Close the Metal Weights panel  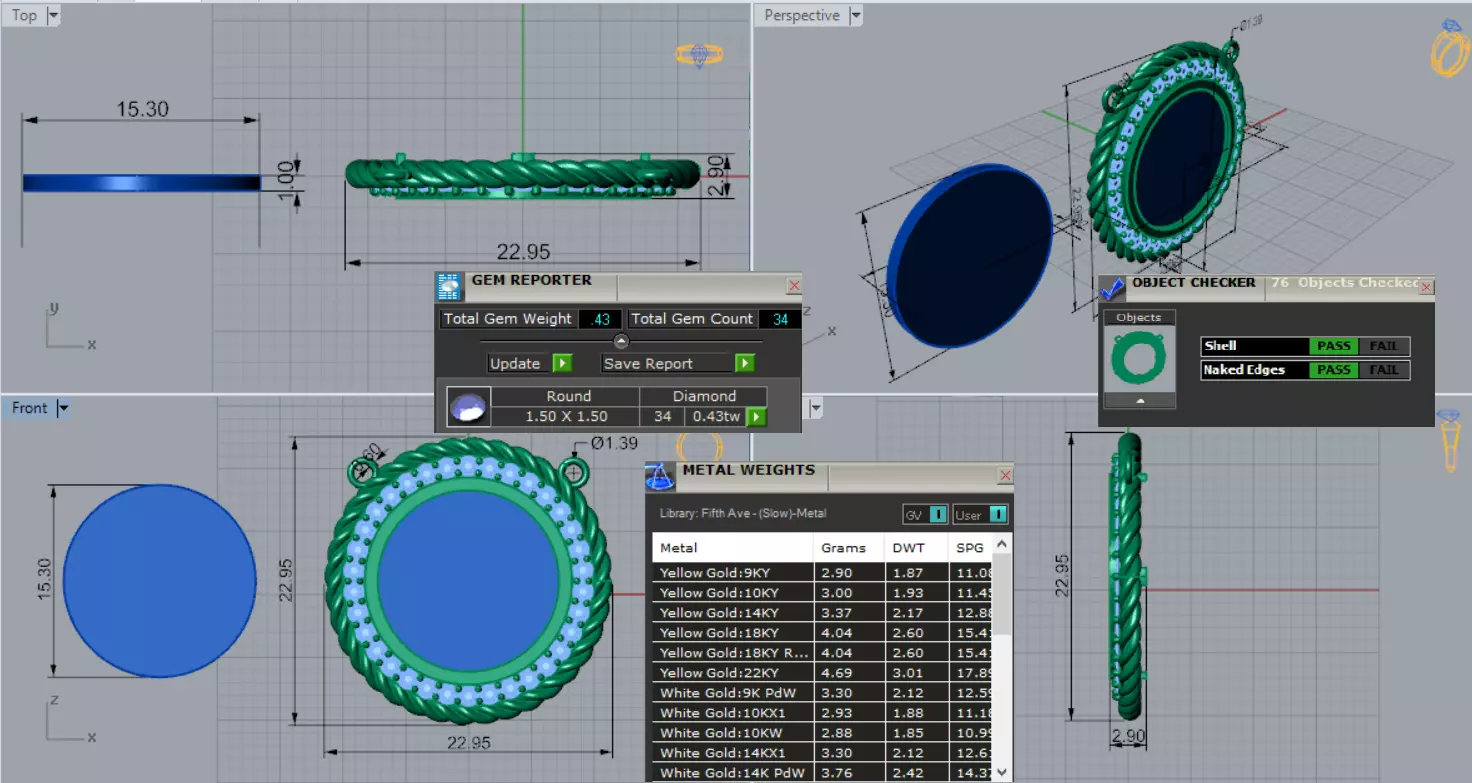coord(1005,476)
